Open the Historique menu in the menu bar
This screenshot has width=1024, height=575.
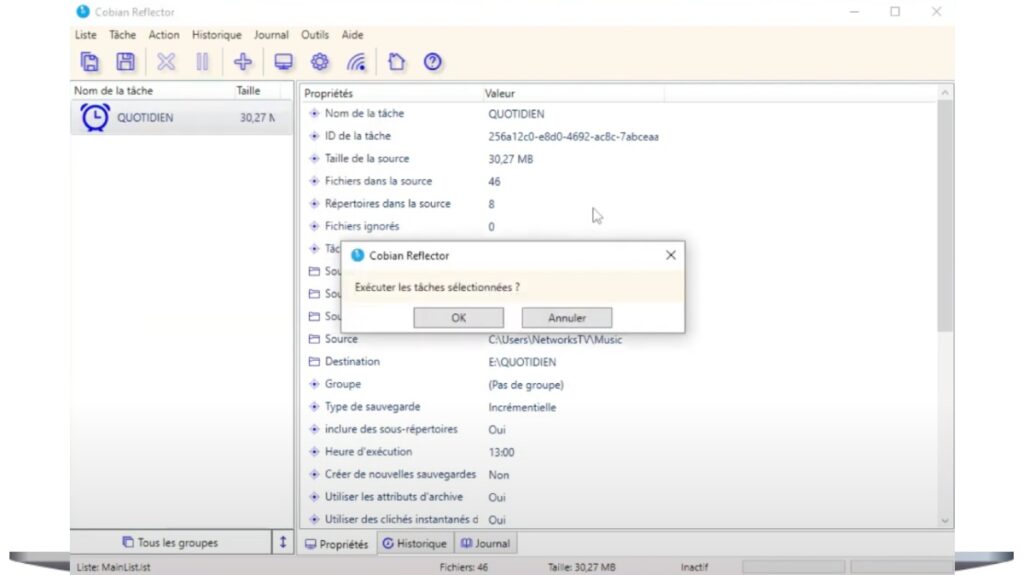coord(217,35)
